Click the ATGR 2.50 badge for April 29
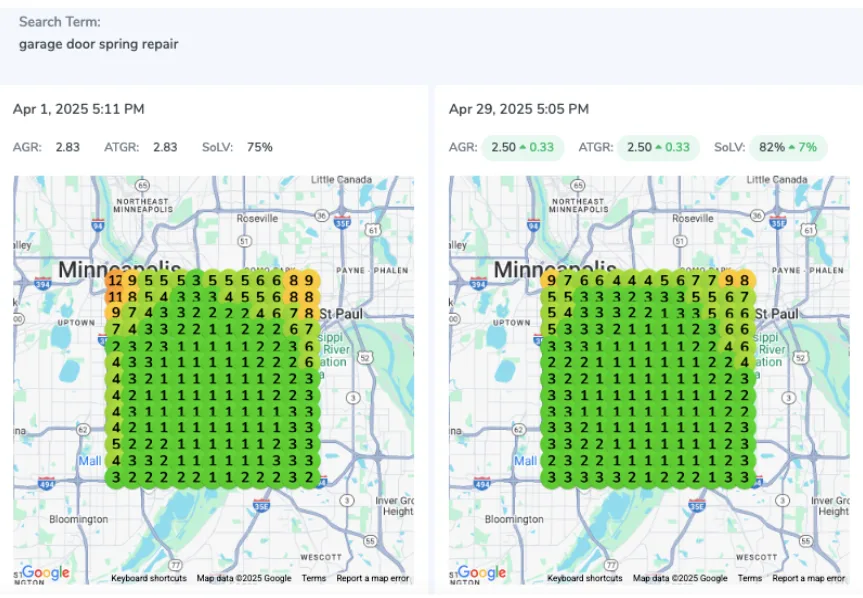863x598 pixels. [x=657, y=147]
